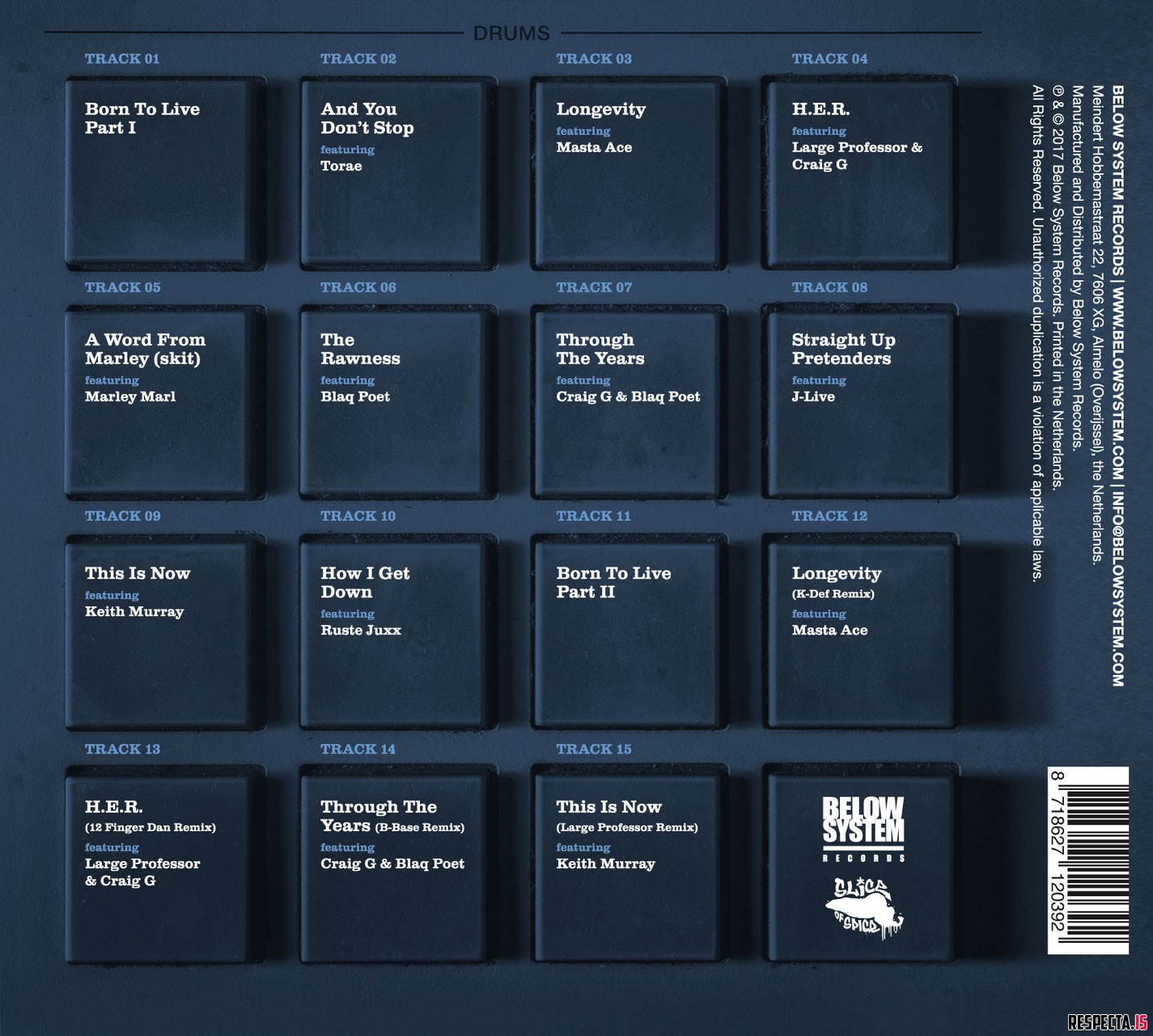Click the 'BELOW SYSTEM RECORDS' name in the vertical heading

(x=1118, y=179)
